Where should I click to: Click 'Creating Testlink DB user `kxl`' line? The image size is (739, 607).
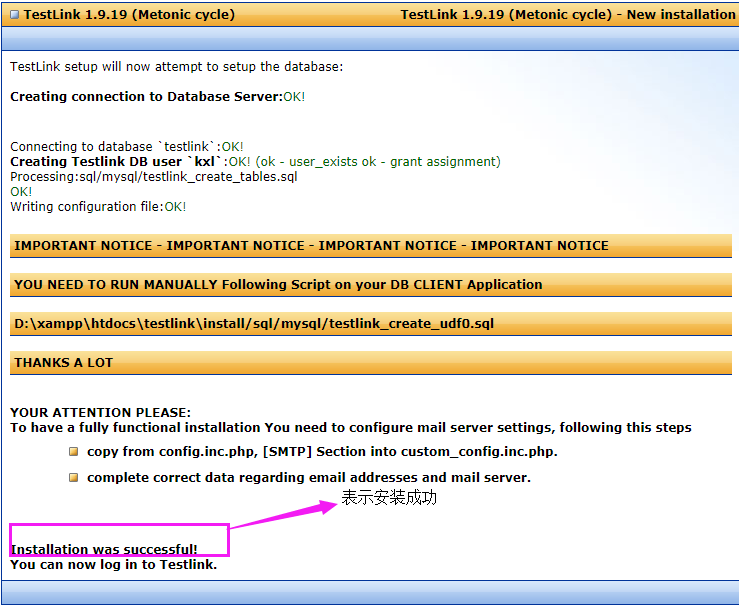point(255,162)
